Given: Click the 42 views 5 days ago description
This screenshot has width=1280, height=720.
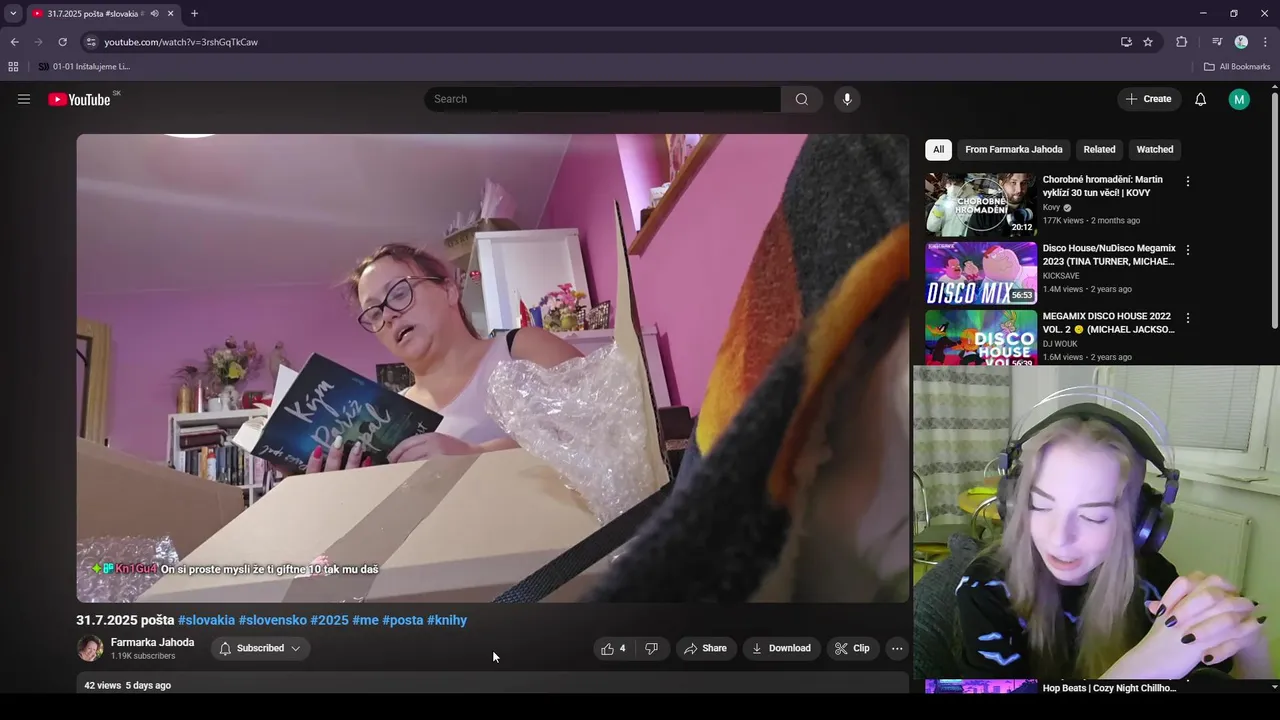Looking at the screenshot, I should coord(128,685).
